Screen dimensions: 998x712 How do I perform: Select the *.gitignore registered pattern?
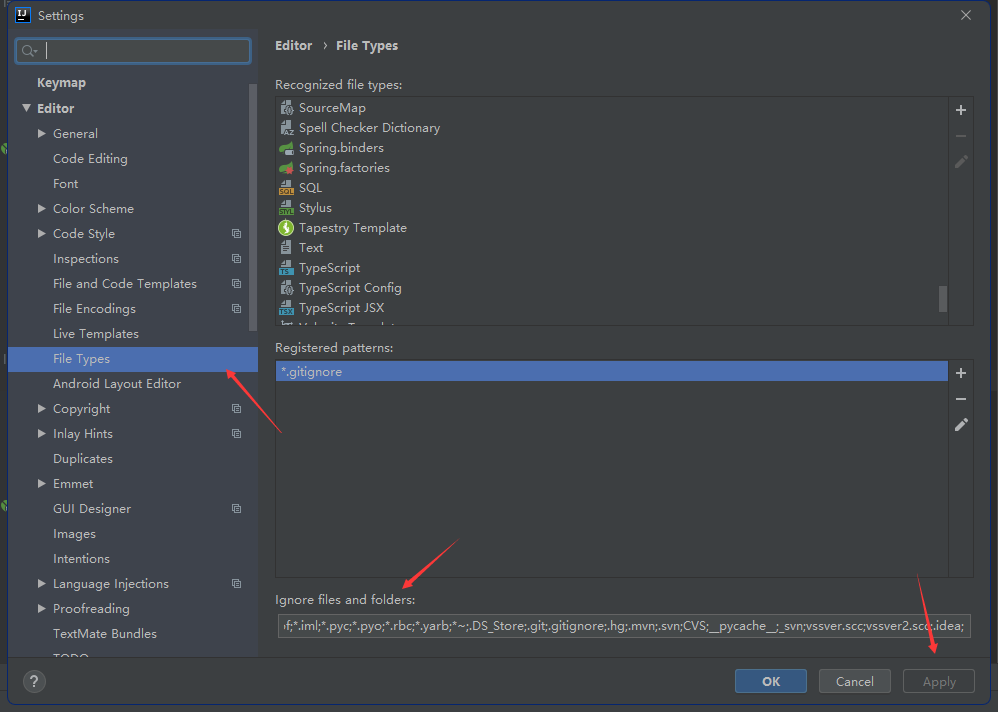612,372
